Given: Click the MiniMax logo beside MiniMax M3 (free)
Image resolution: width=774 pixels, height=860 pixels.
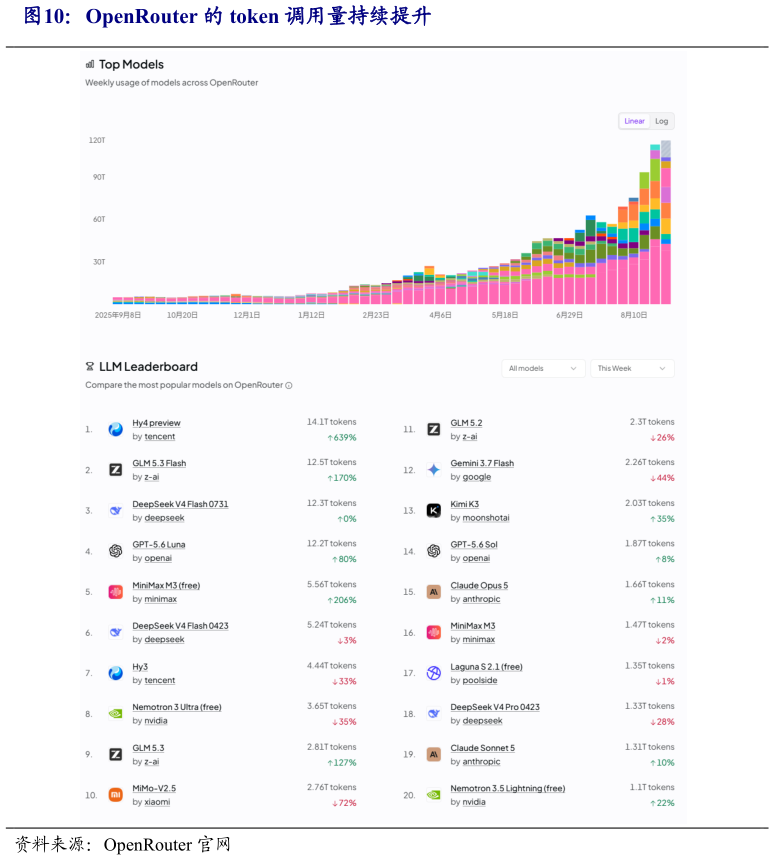Looking at the screenshot, I should pyautogui.click(x=115, y=592).
